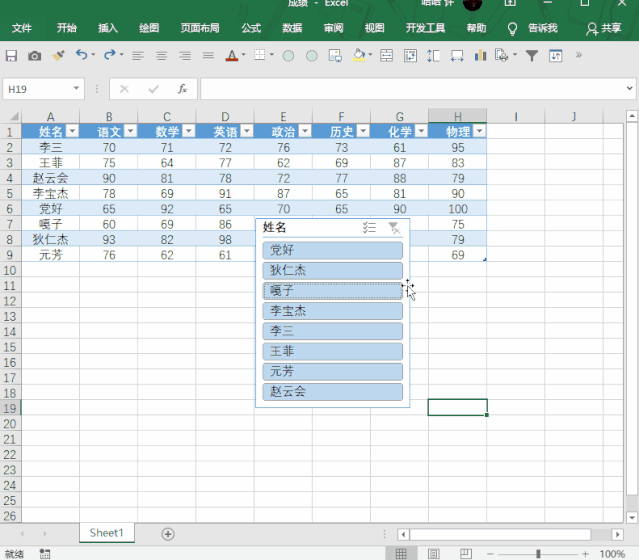Click the camera icon in the quick access toolbar
The image size is (639, 560).
click(x=34, y=55)
